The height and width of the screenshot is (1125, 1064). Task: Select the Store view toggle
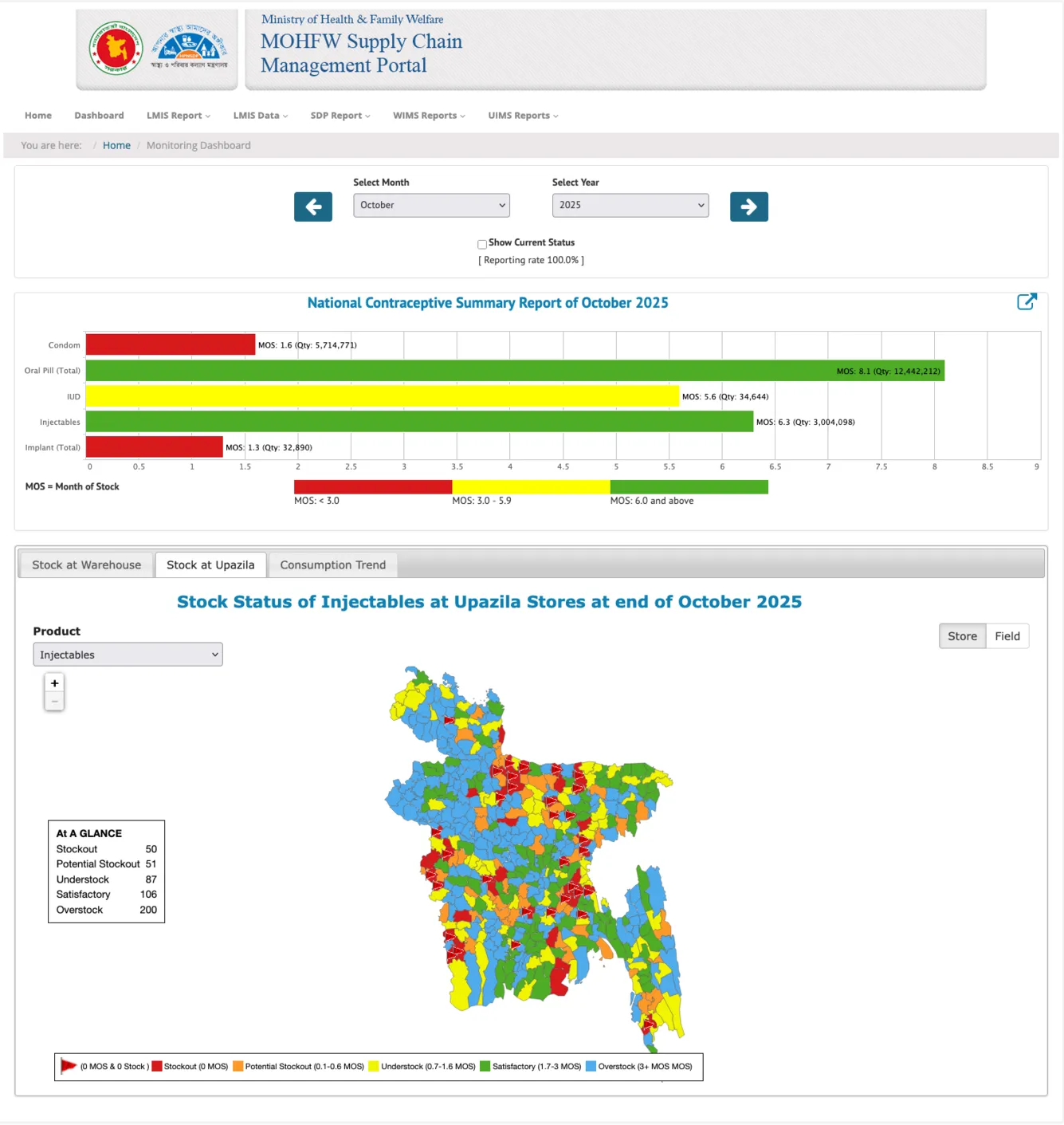tap(961, 635)
